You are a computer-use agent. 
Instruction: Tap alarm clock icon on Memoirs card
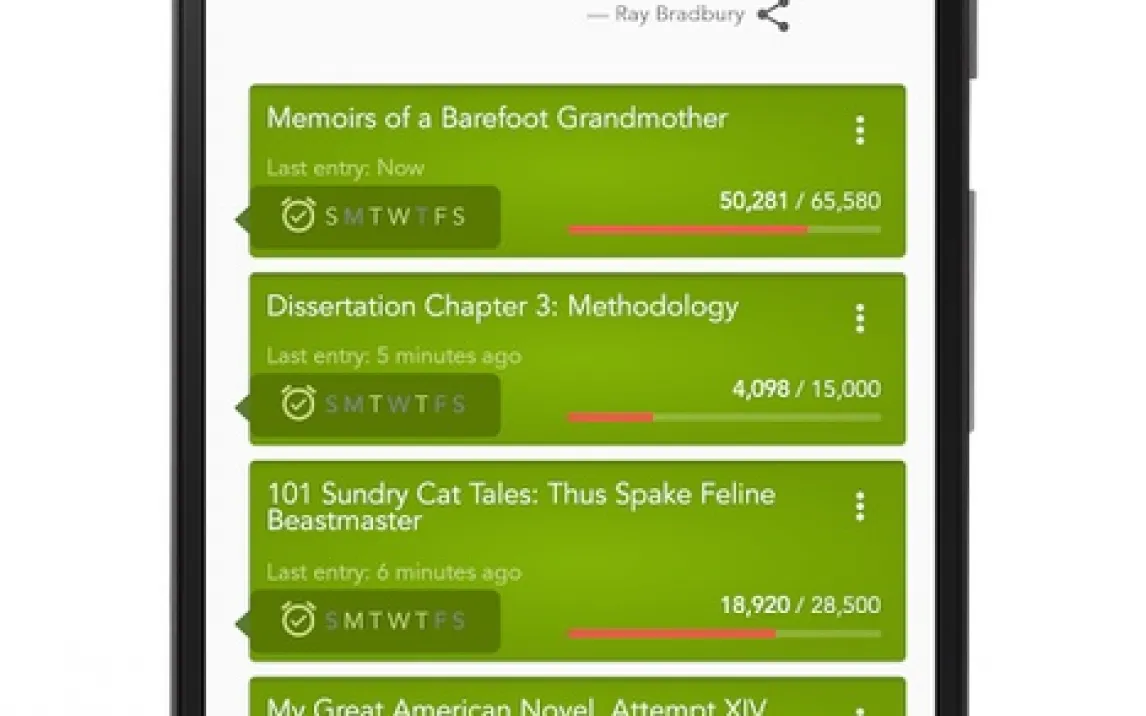(x=298, y=215)
